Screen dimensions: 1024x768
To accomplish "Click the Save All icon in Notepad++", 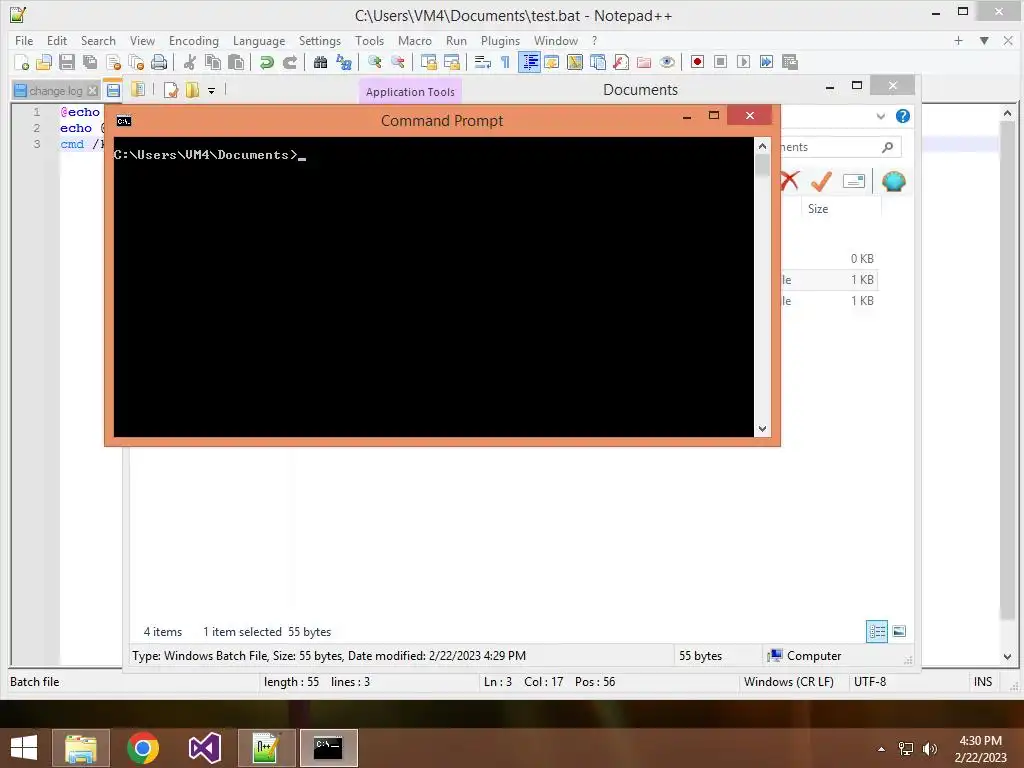I will click(x=89, y=62).
